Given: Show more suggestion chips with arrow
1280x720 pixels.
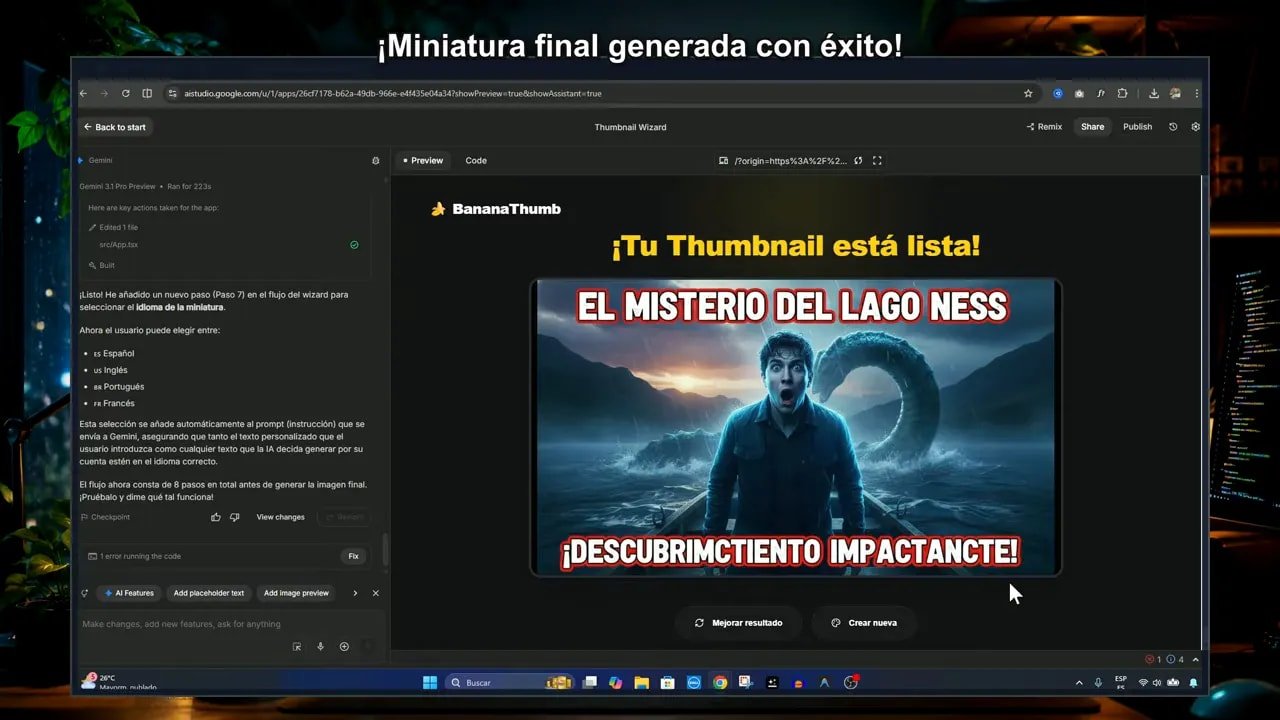Looking at the screenshot, I should [x=355, y=593].
